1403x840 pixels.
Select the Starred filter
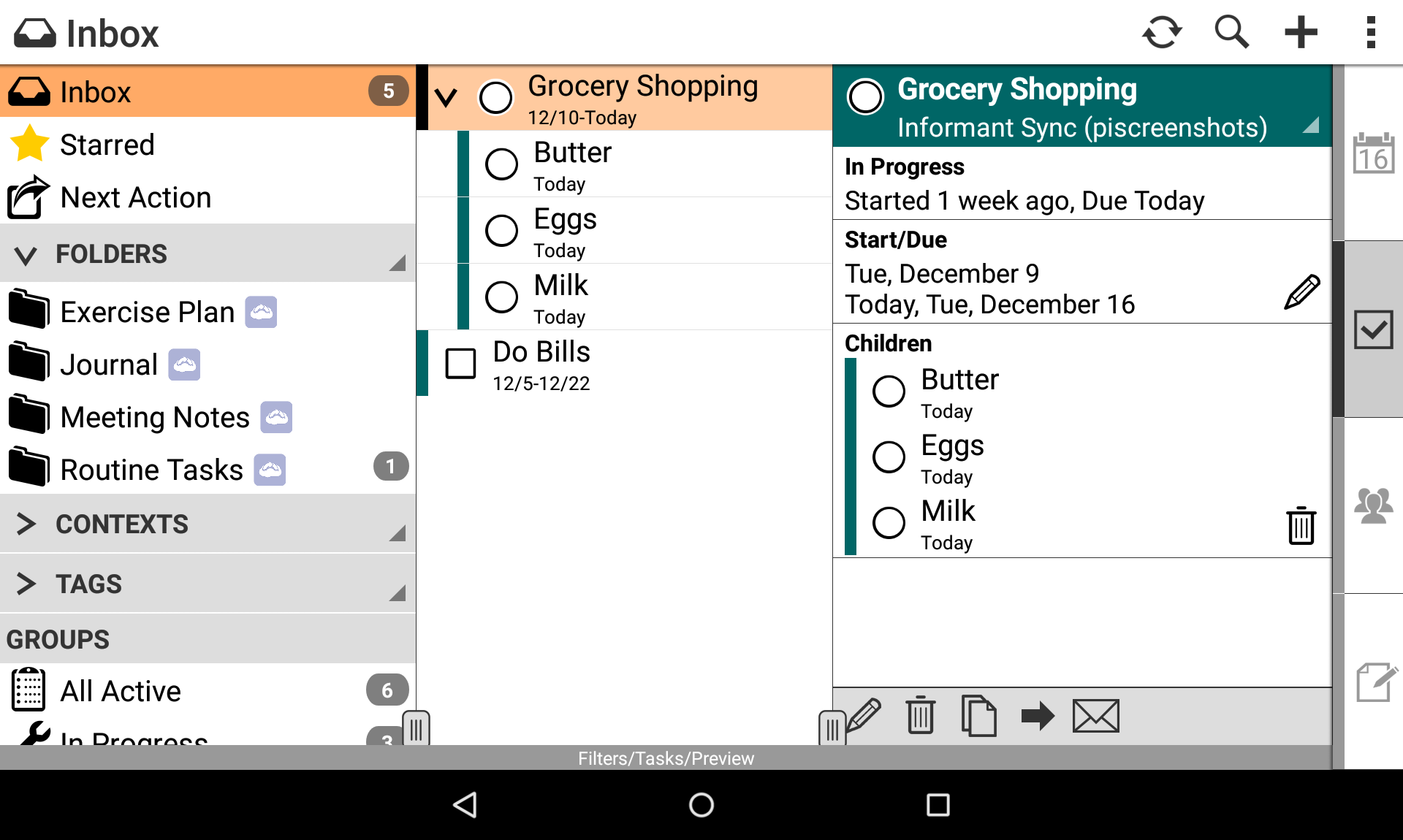click(107, 145)
